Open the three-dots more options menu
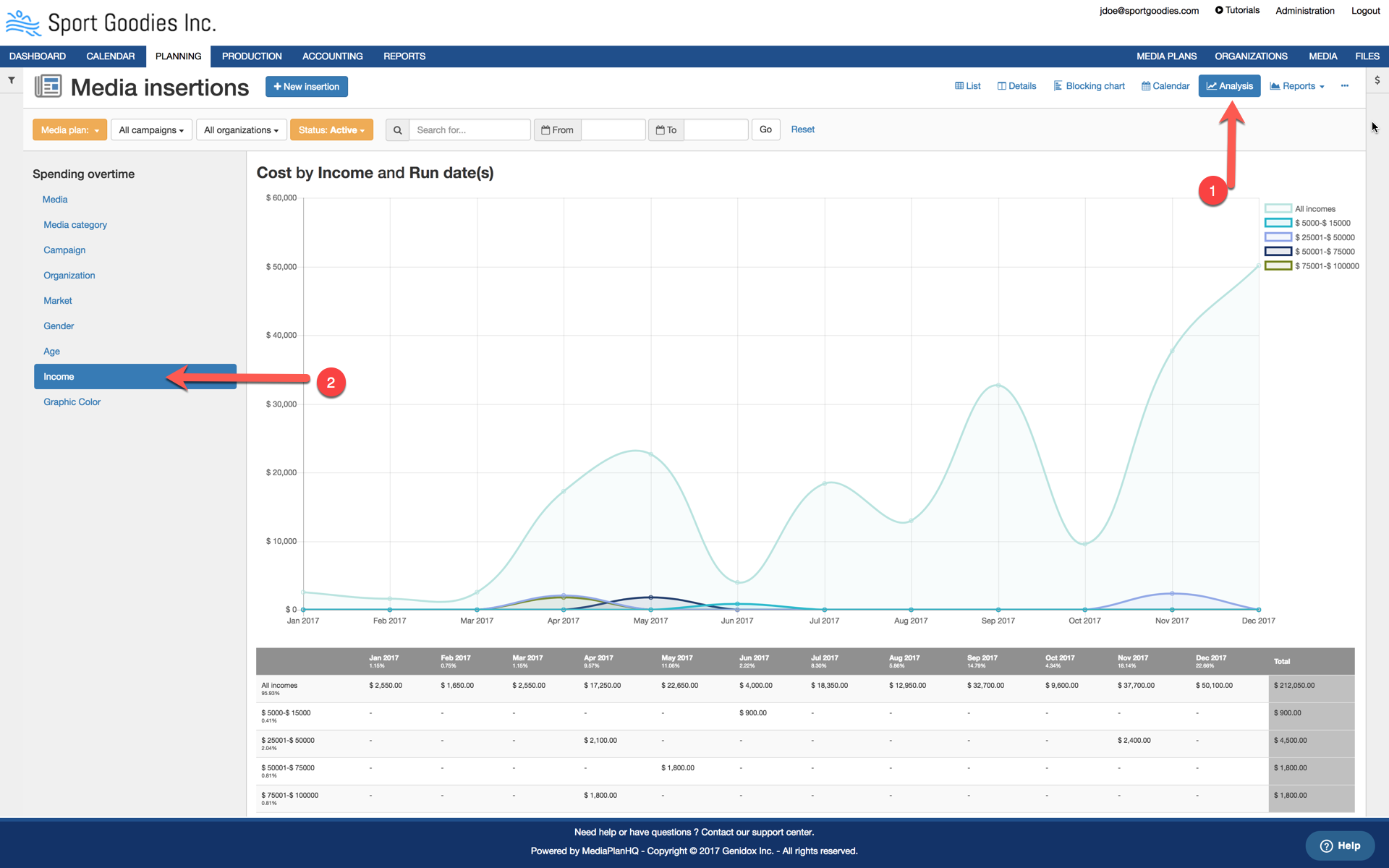The width and height of the screenshot is (1389, 868). point(1344,86)
